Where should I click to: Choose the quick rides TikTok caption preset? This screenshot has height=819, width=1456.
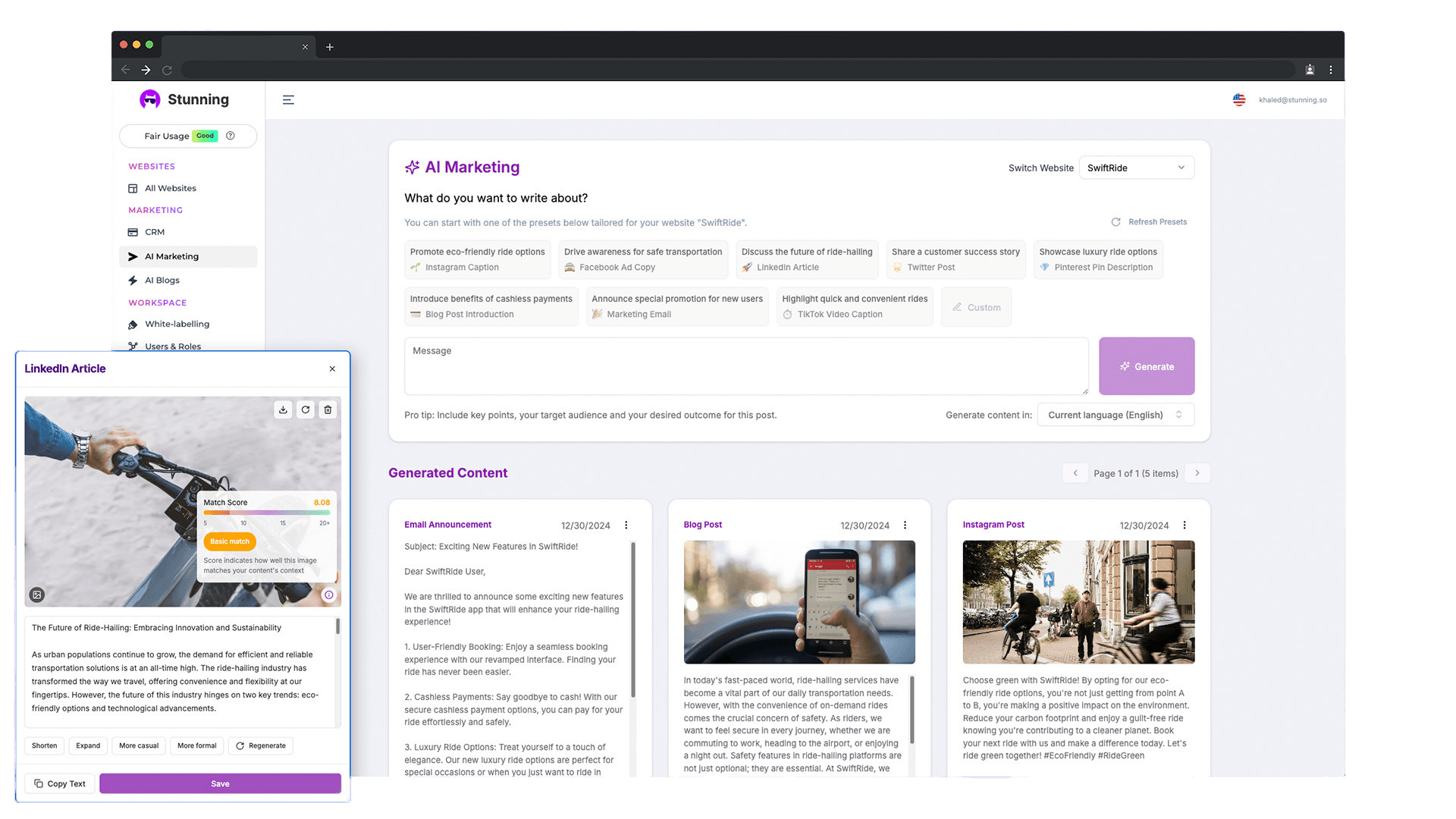point(855,306)
